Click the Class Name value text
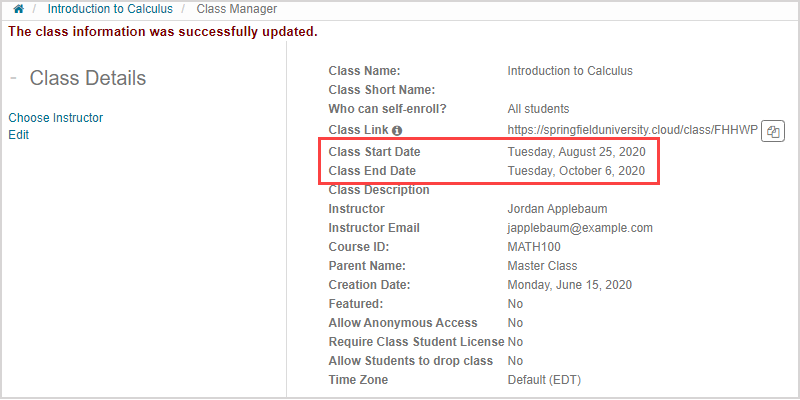Screen dimensions: 800x400 tap(570, 71)
